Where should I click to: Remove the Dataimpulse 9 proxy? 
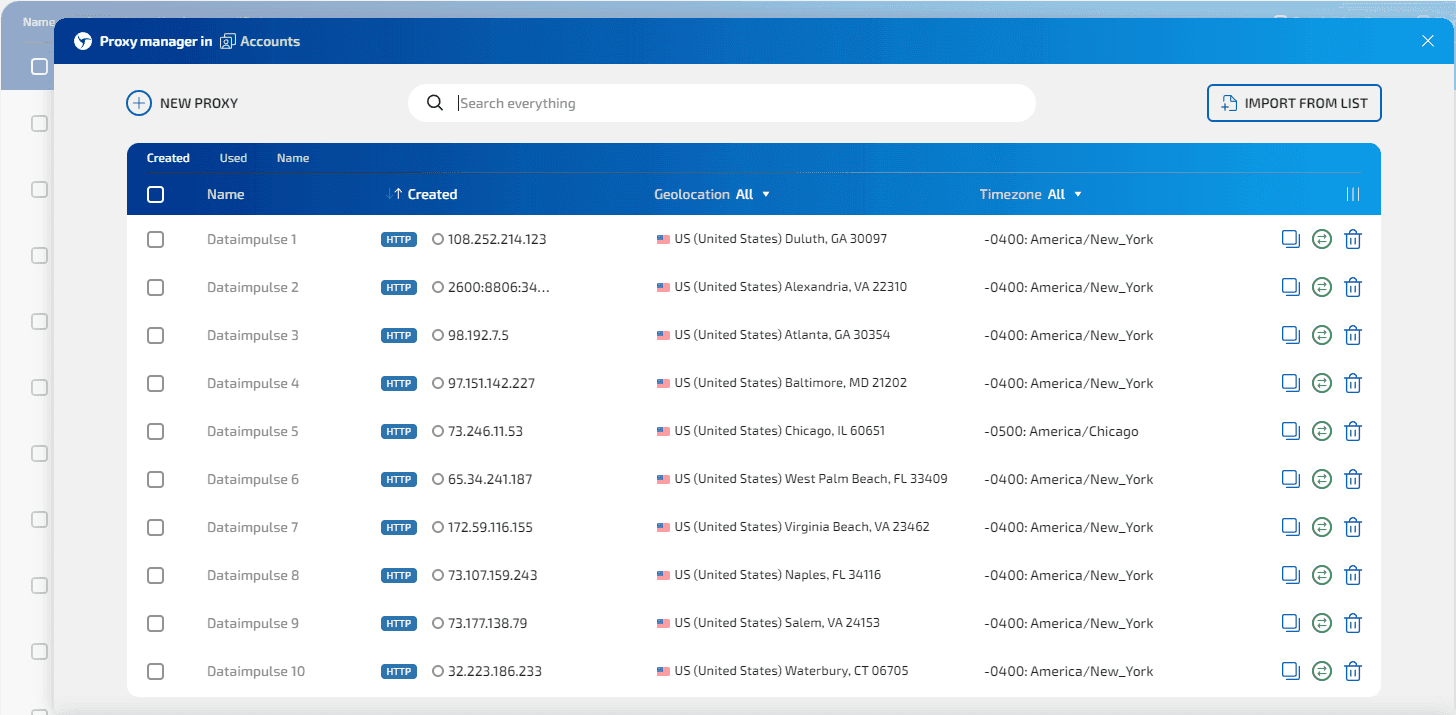[1353, 623]
